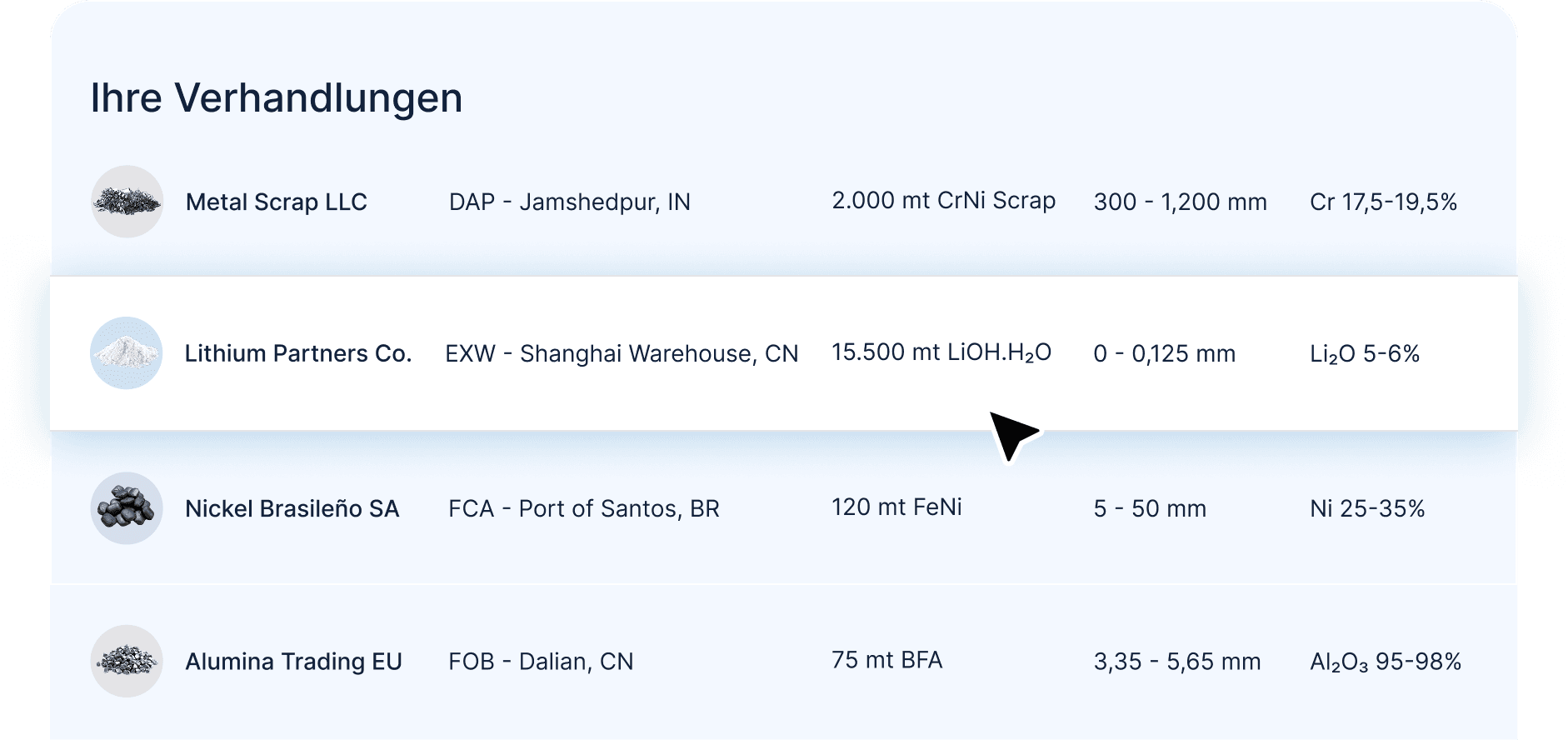Click the Nickel Brasileño product thumbnail

(x=127, y=508)
